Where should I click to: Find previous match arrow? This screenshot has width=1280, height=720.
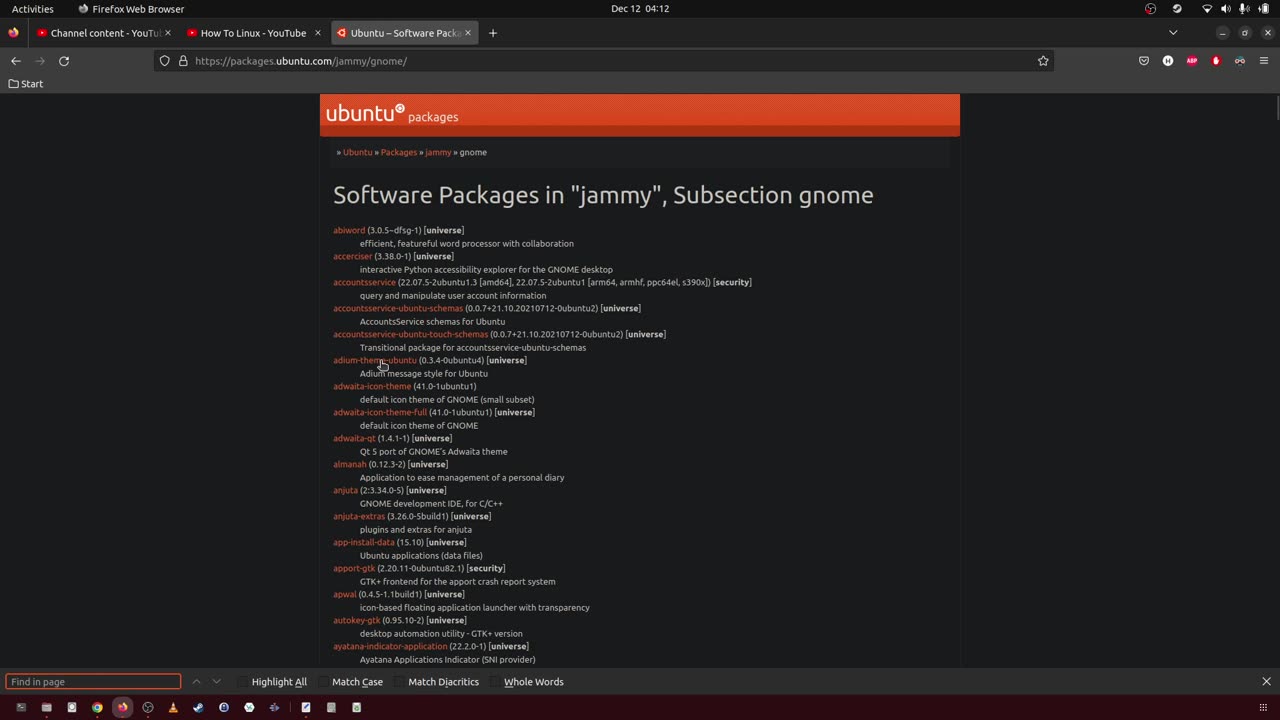196,682
